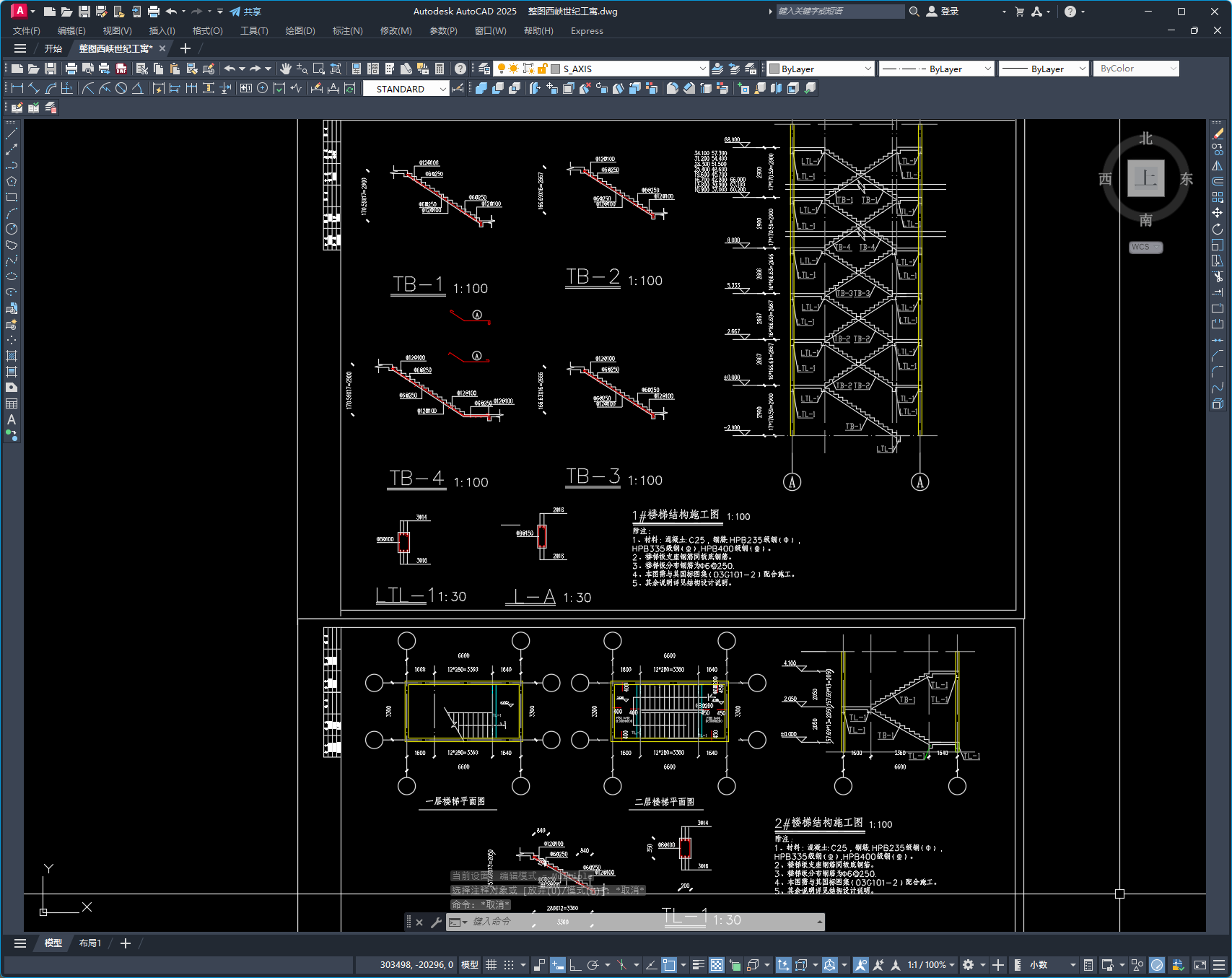The height and width of the screenshot is (978, 1232).
Task: Click the customization menu icon in status bar
Action: pos(1219,965)
